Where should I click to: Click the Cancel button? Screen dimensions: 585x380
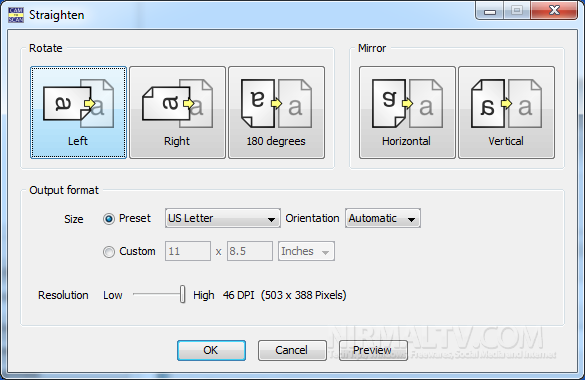pyautogui.click(x=292, y=350)
